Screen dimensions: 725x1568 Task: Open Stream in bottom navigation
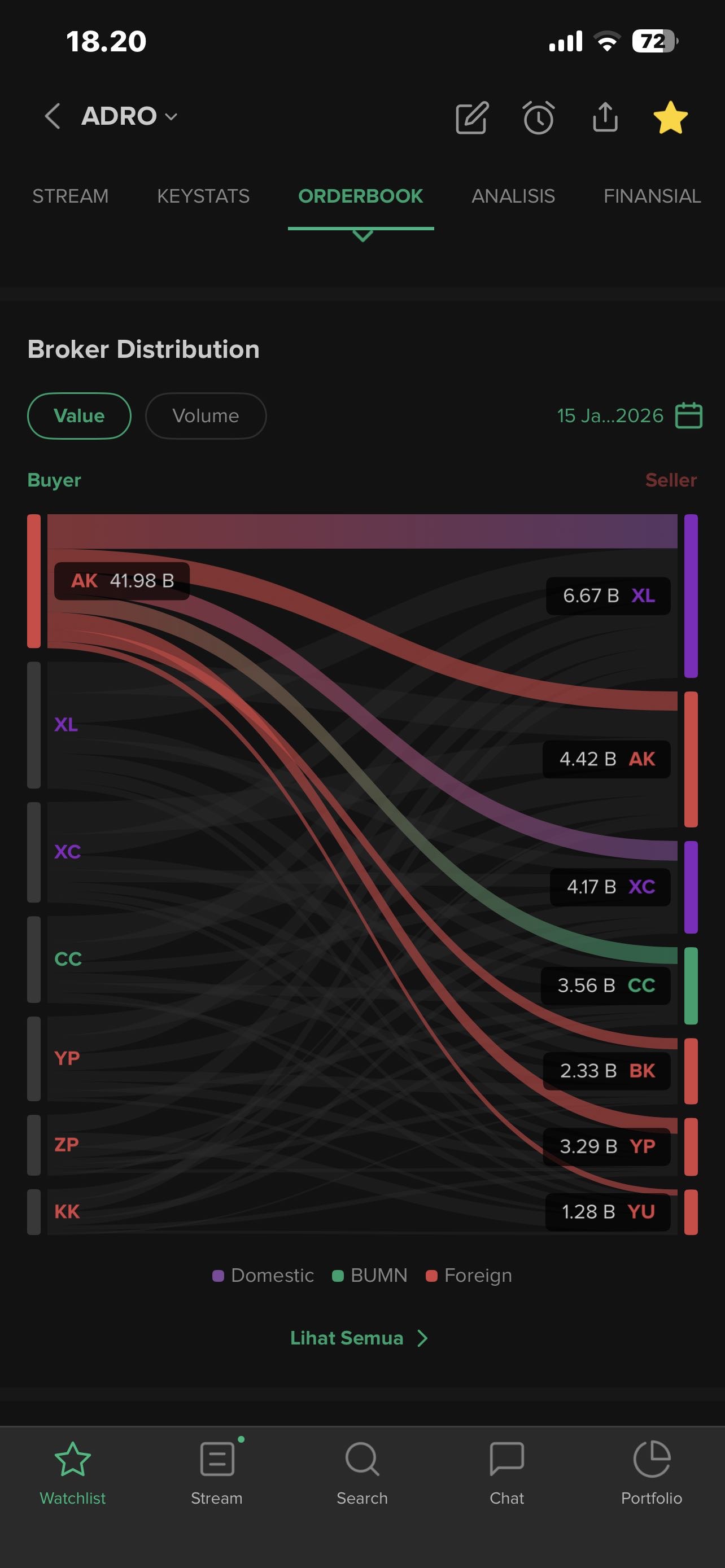coord(217,1473)
